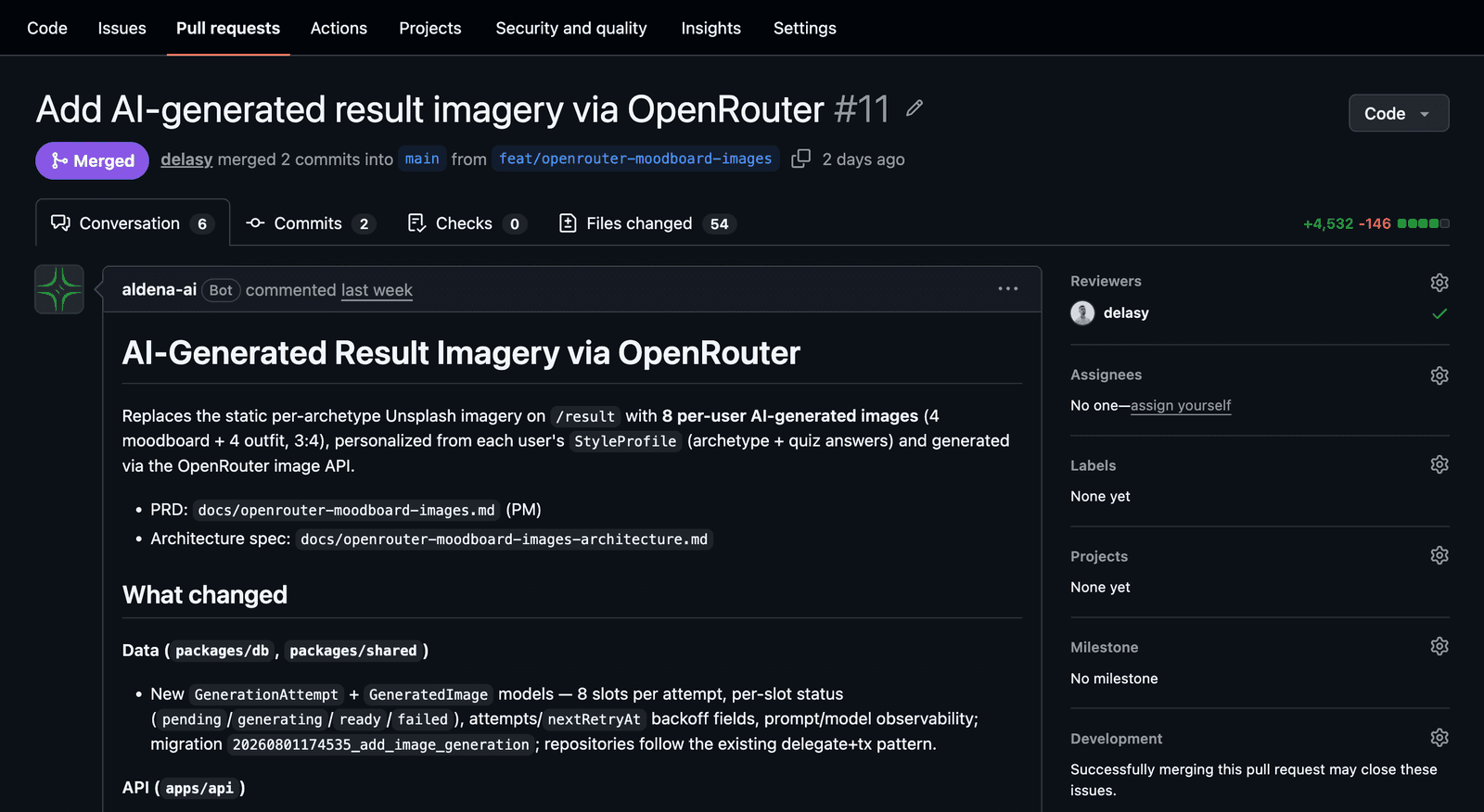Click the diffstat color bar blocks
1484x812 pixels.
[x=1423, y=223]
